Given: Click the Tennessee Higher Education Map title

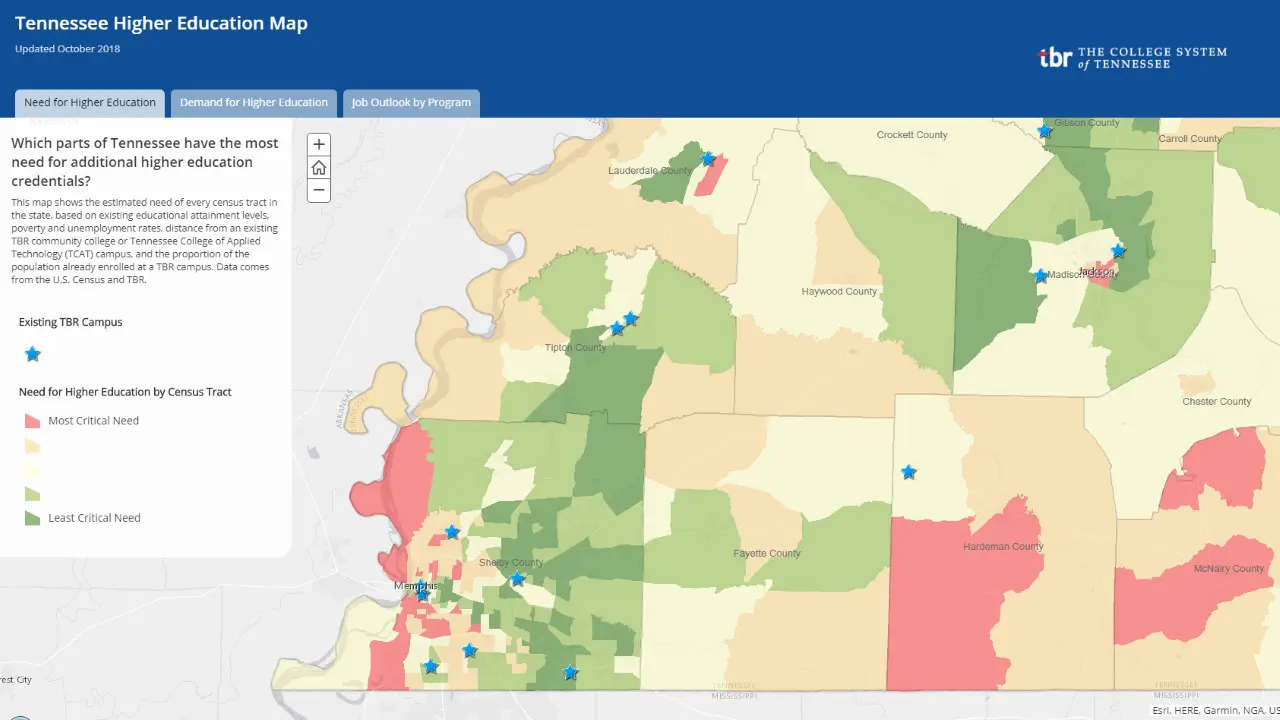Looking at the screenshot, I should point(161,23).
